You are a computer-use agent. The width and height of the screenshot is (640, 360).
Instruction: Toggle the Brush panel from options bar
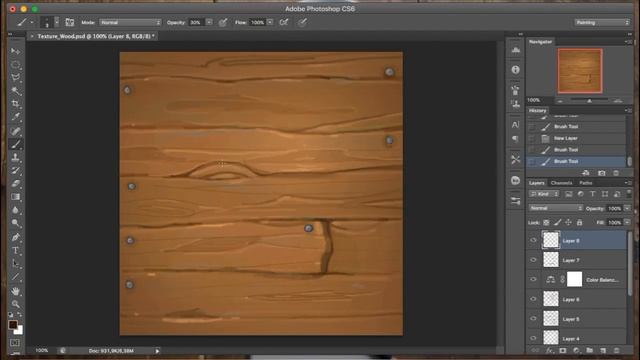pos(70,22)
